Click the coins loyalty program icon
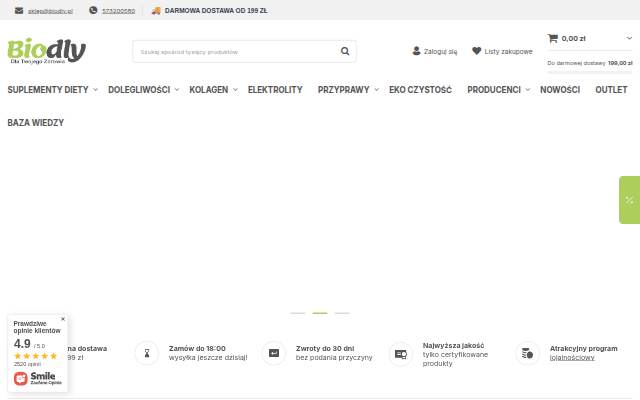Screen dimensions: 640x400 tap(527, 353)
